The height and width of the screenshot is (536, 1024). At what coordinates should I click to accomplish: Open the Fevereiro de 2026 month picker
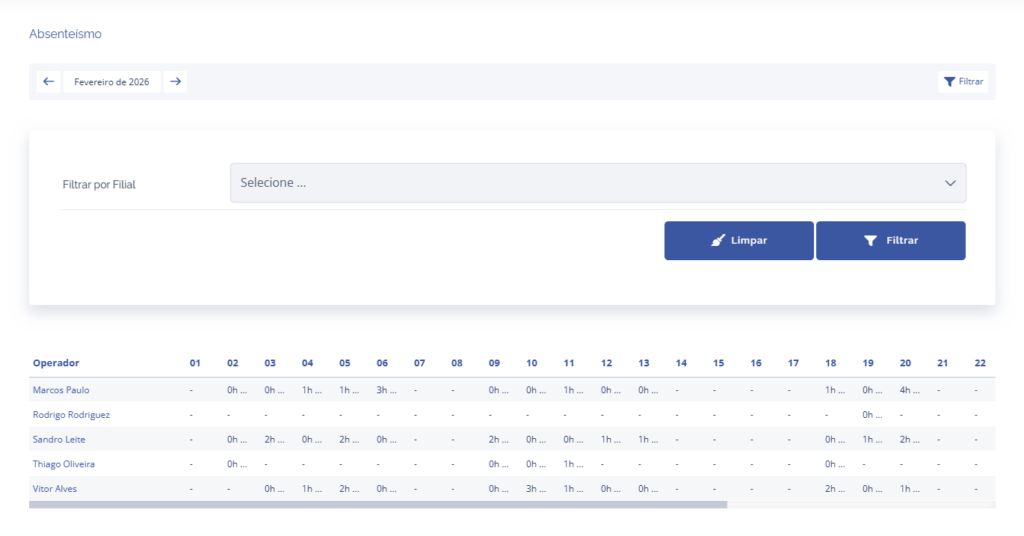(x=112, y=82)
